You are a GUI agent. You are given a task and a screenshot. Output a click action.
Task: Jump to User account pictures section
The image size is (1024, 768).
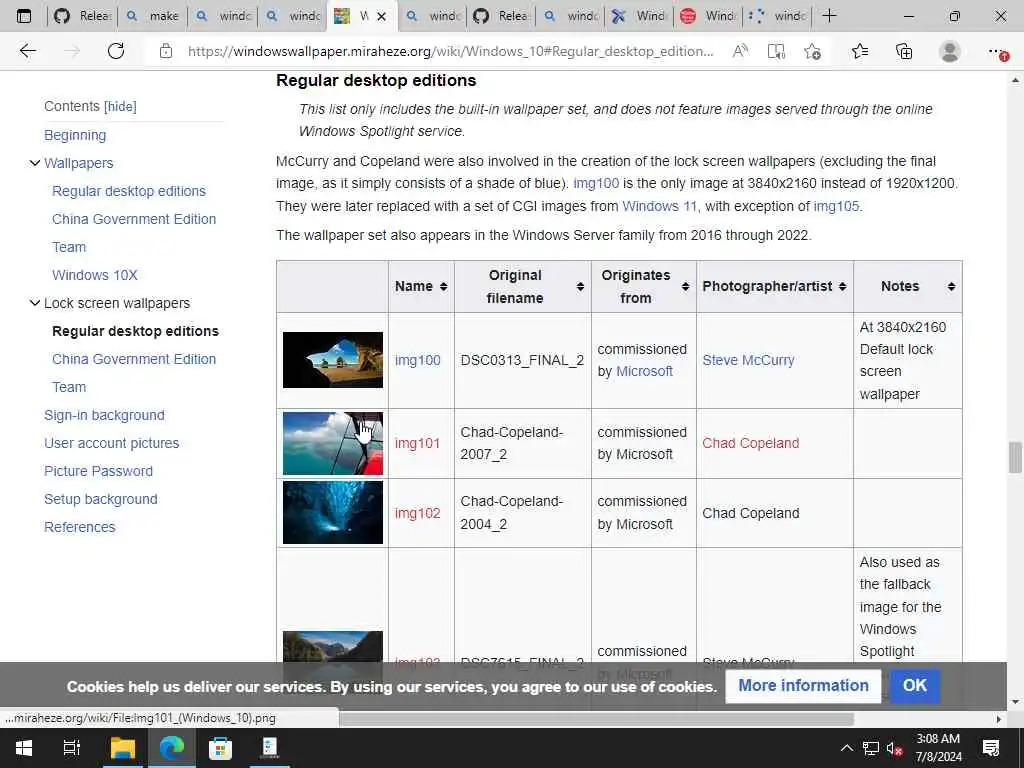tap(112, 443)
